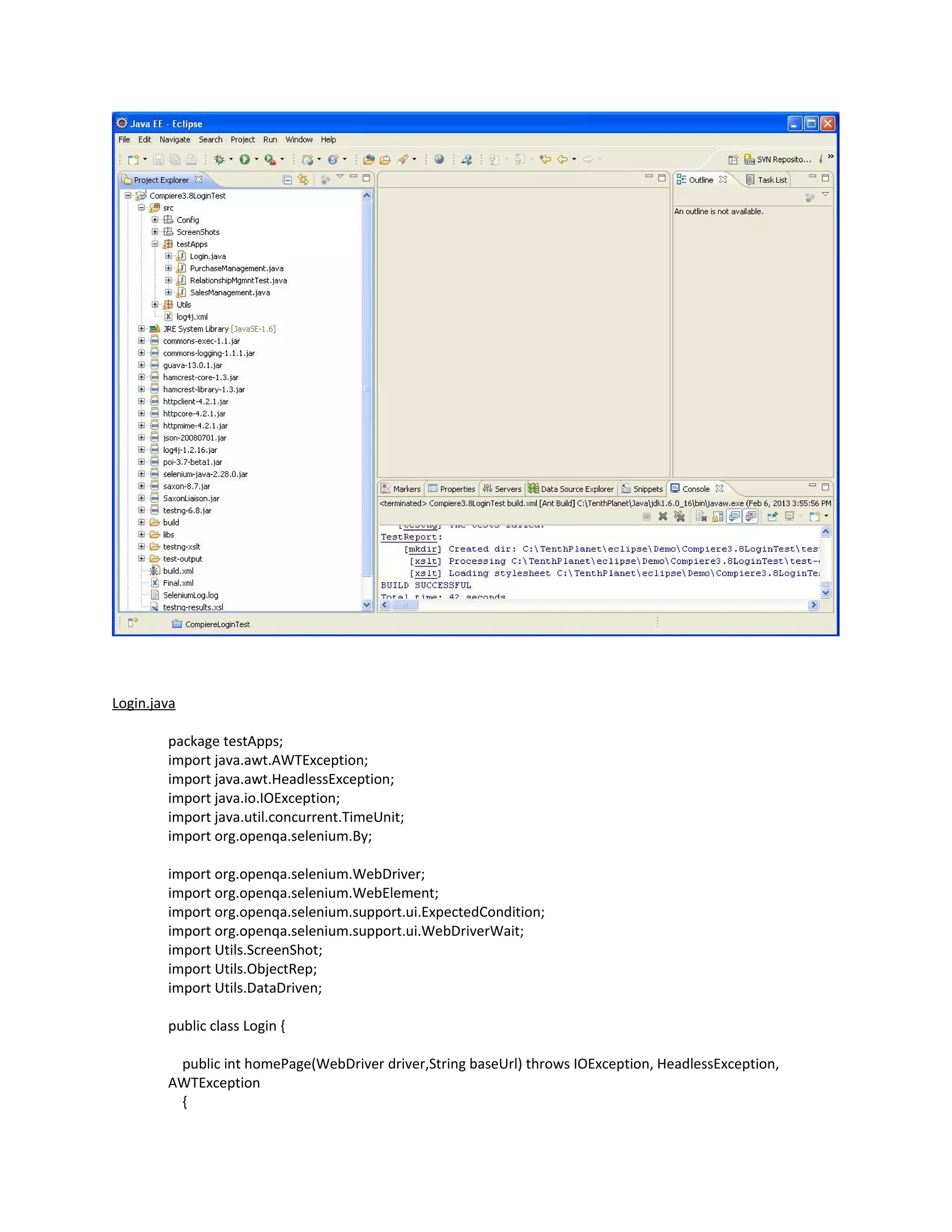This screenshot has width=952, height=1232.
Task: Click the Open Type folder icon
Action: coord(369,159)
